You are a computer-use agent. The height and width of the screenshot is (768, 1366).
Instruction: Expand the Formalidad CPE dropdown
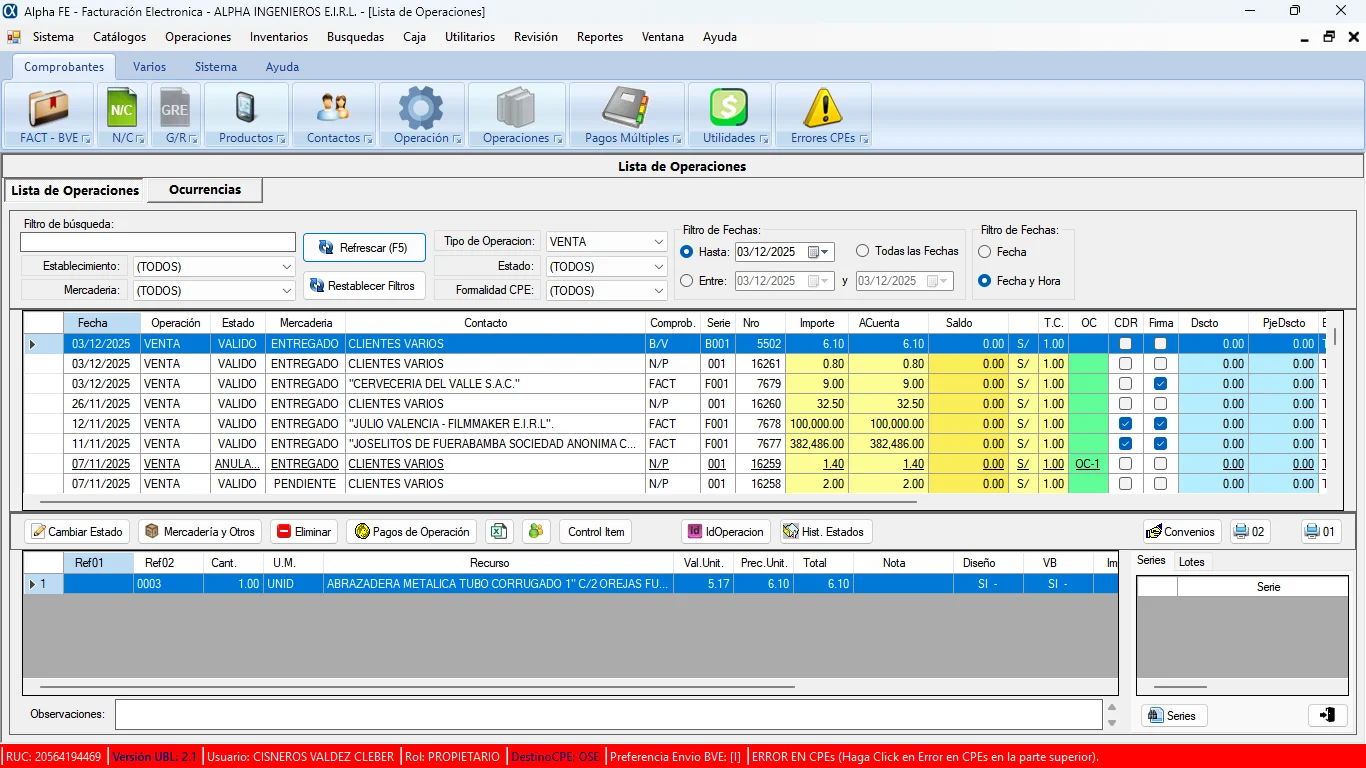pos(657,291)
